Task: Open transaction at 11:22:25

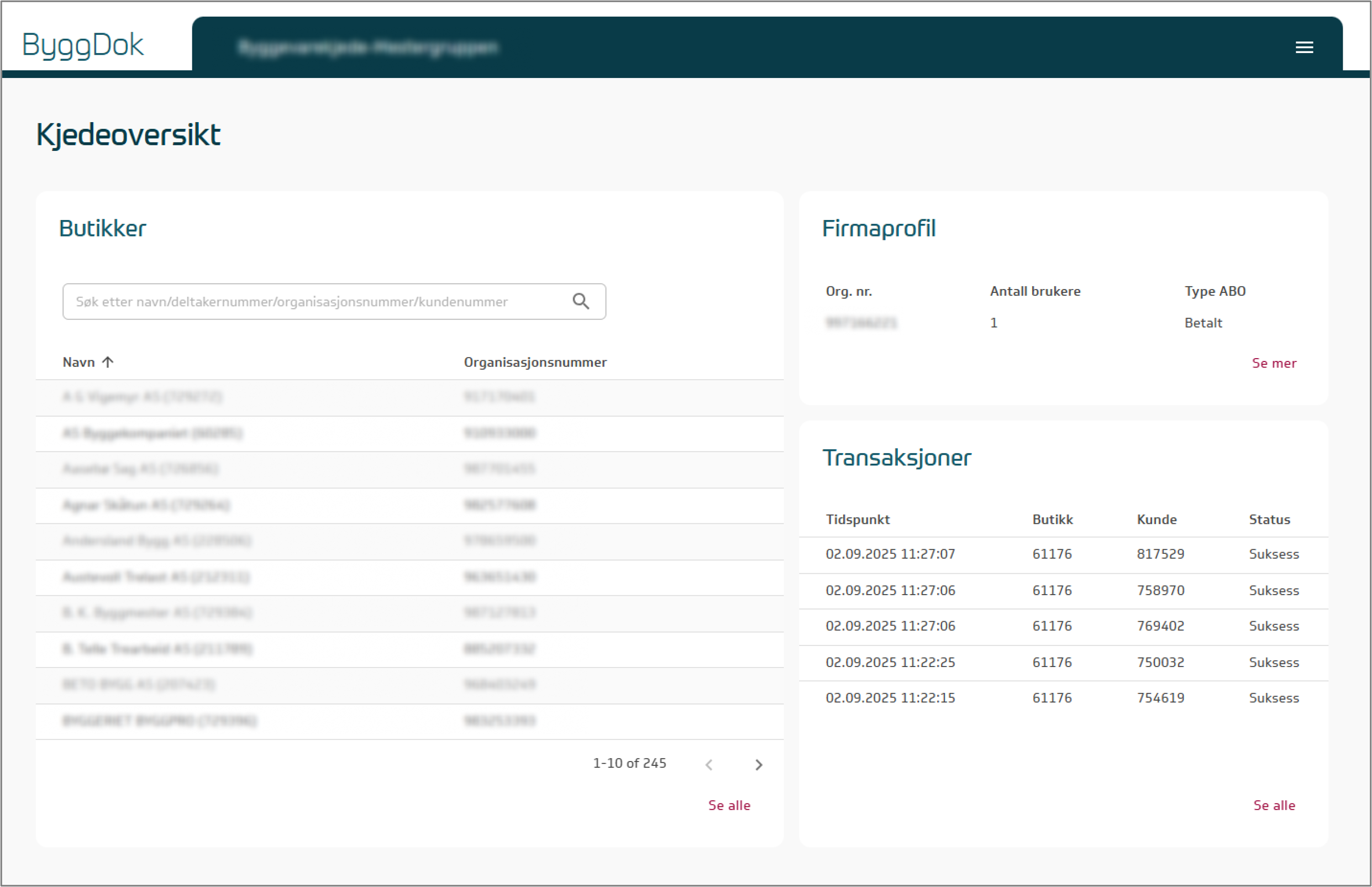Action: [x=890, y=663]
